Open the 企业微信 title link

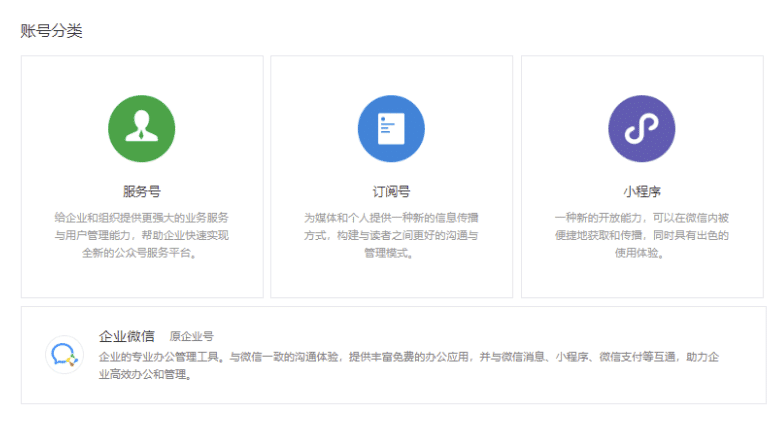[x=127, y=336]
